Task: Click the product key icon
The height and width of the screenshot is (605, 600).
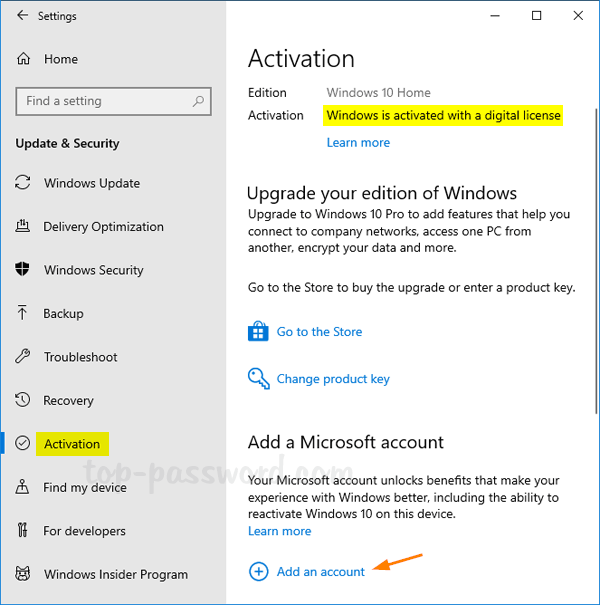Action: 259,379
